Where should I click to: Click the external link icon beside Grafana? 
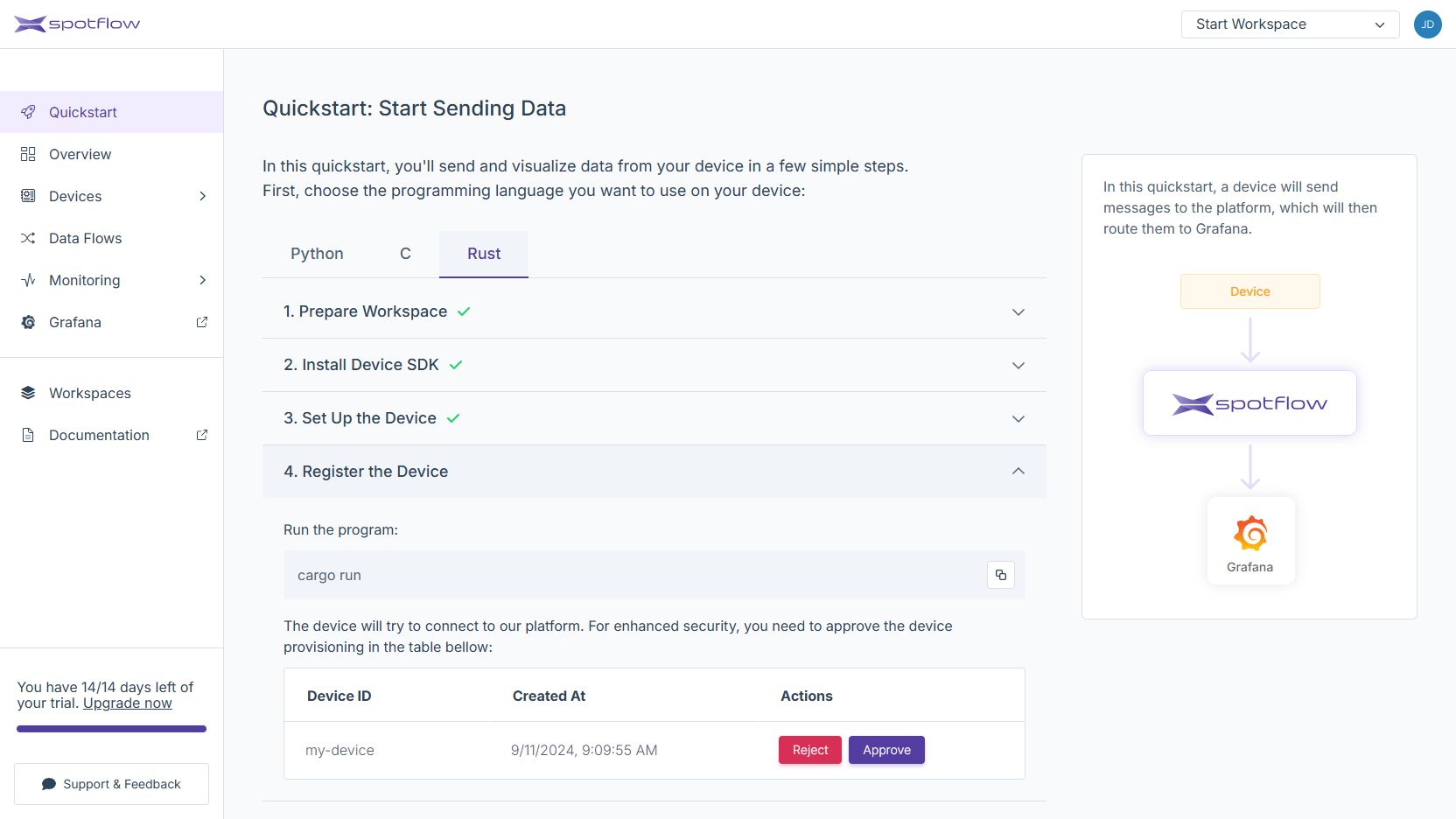click(x=202, y=322)
